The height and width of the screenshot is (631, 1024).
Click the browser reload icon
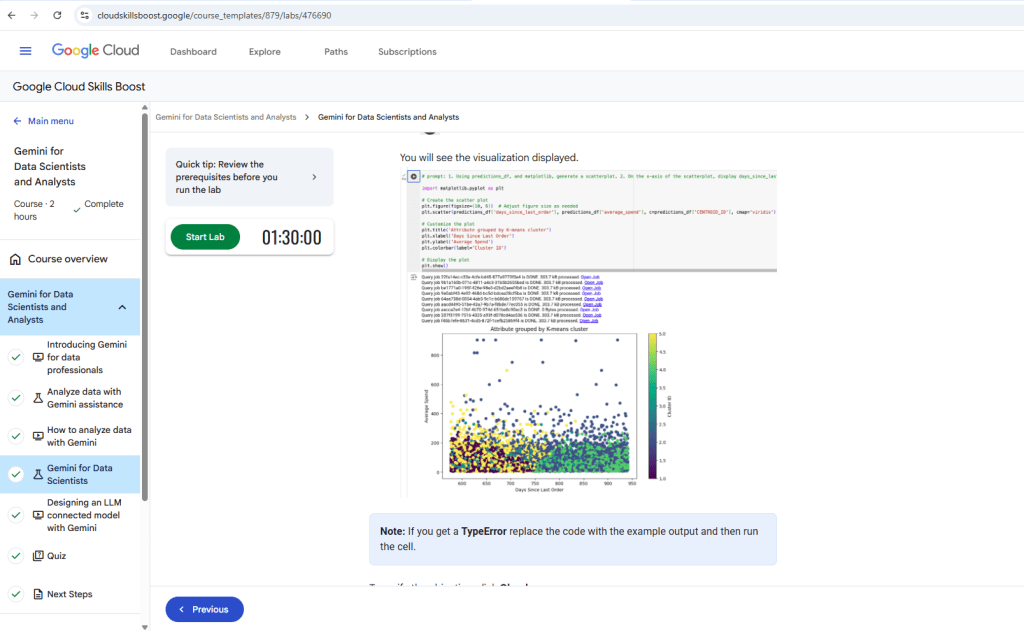[57, 15]
